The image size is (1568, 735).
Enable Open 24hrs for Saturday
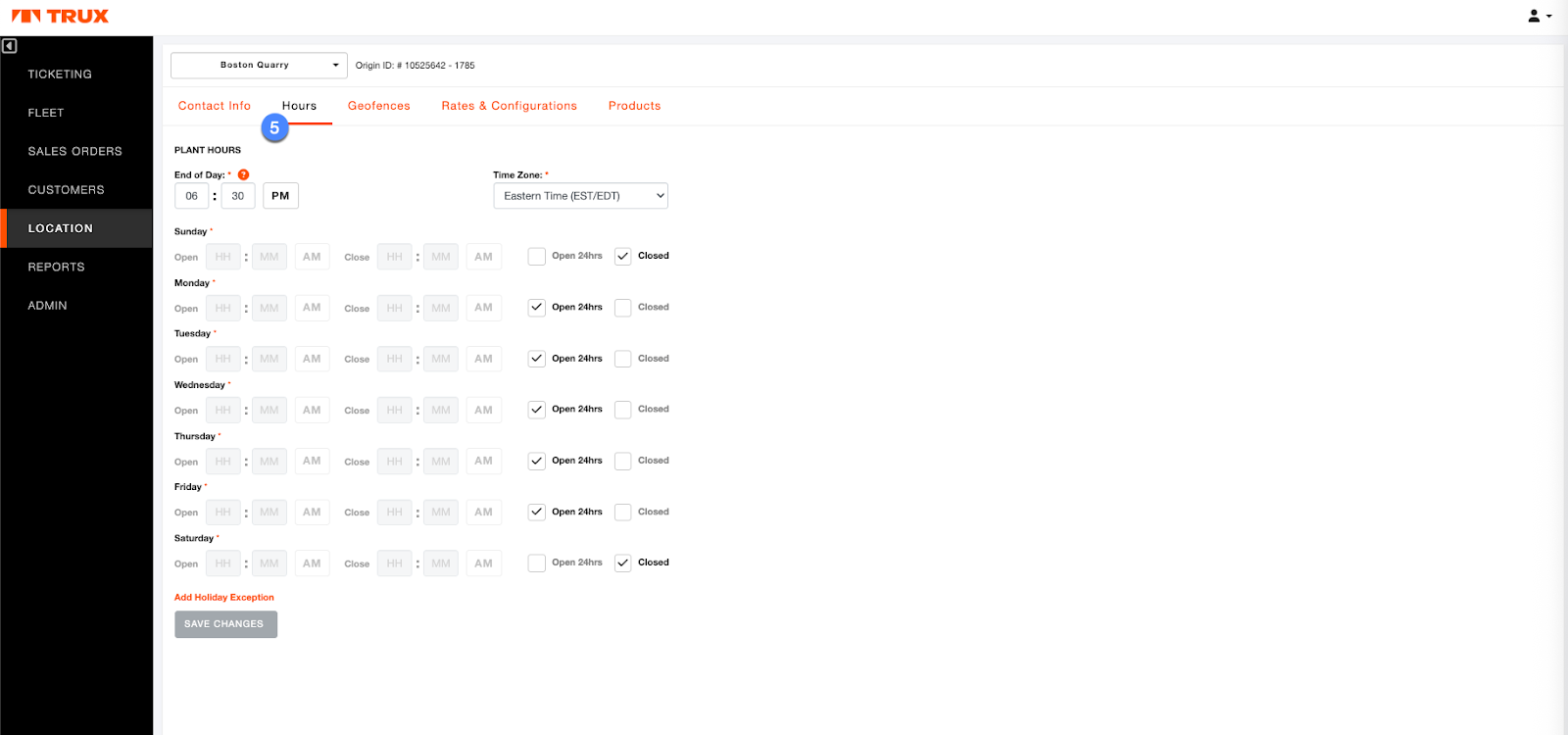click(x=537, y=563)
